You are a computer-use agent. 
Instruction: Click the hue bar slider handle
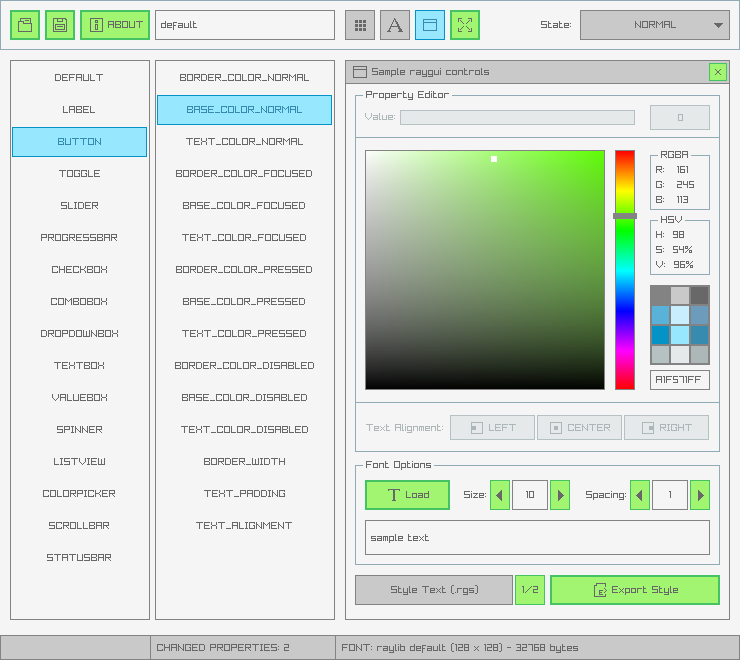pos(625,216)
